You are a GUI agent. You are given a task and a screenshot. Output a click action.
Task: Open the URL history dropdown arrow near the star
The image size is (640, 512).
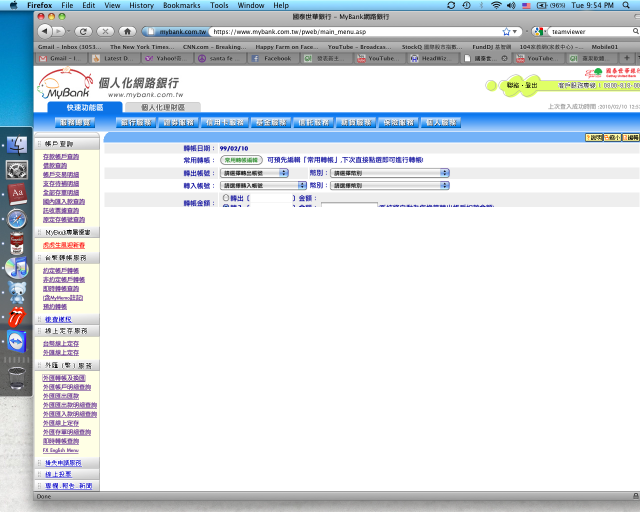(x=515, y=31)
